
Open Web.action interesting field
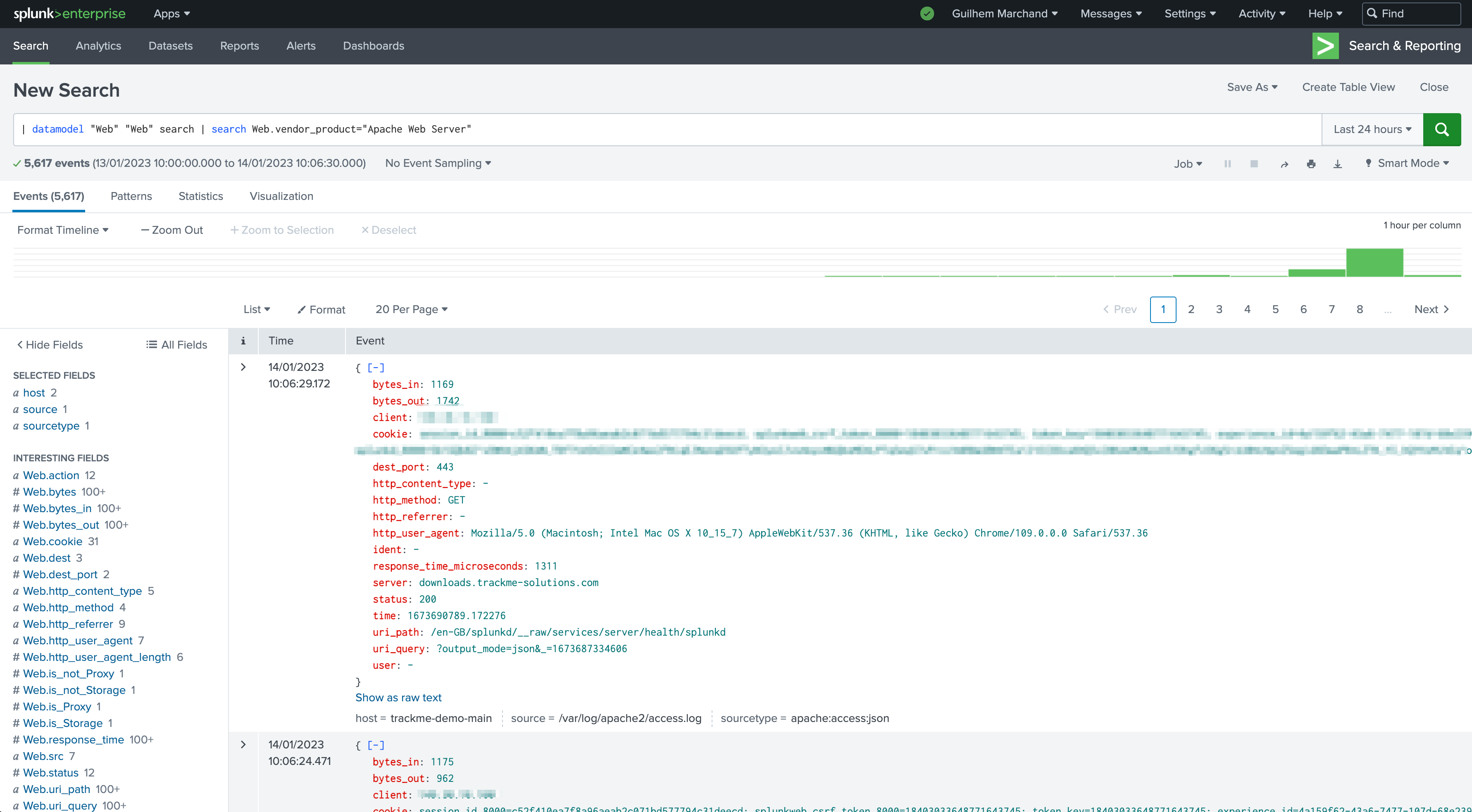51,476
